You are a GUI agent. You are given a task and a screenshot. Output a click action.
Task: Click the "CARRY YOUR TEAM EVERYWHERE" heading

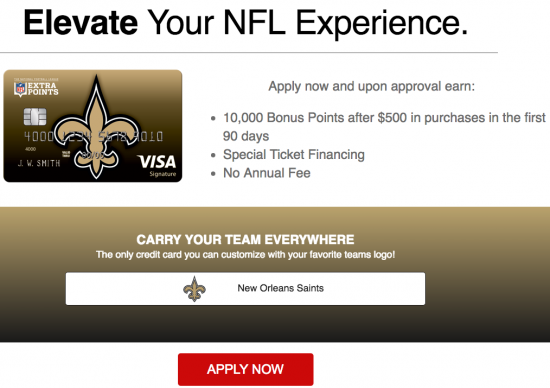click(x=245, y=240)
